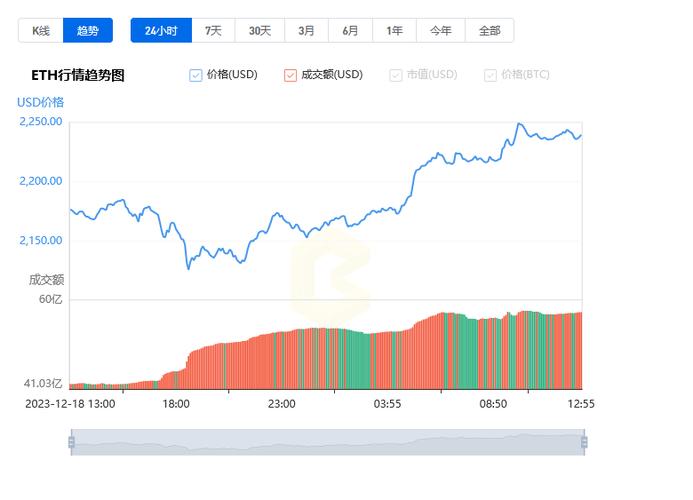Show the 7天 time range

213,30
